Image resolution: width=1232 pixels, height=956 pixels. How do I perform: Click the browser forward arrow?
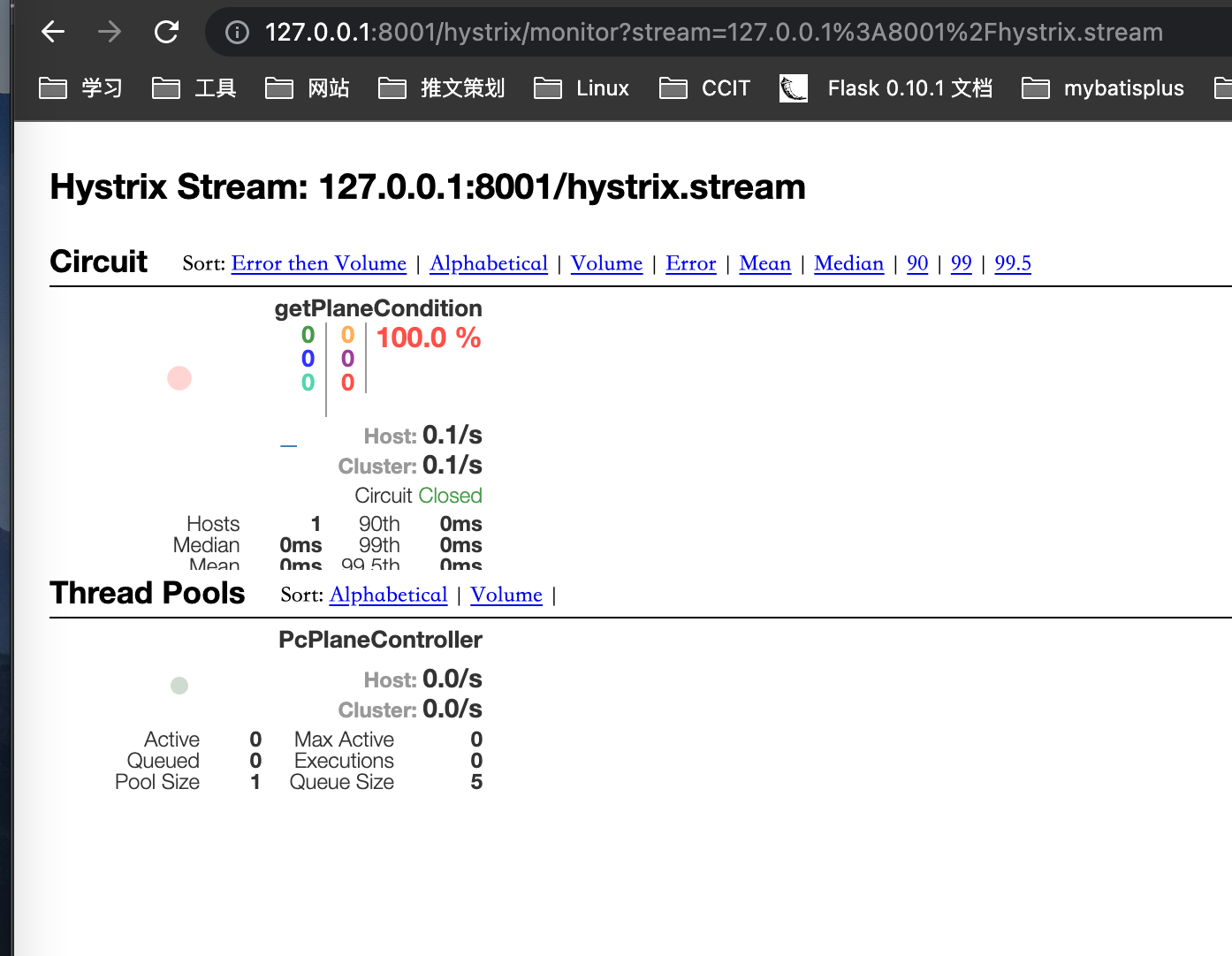[x=110, y=33]
